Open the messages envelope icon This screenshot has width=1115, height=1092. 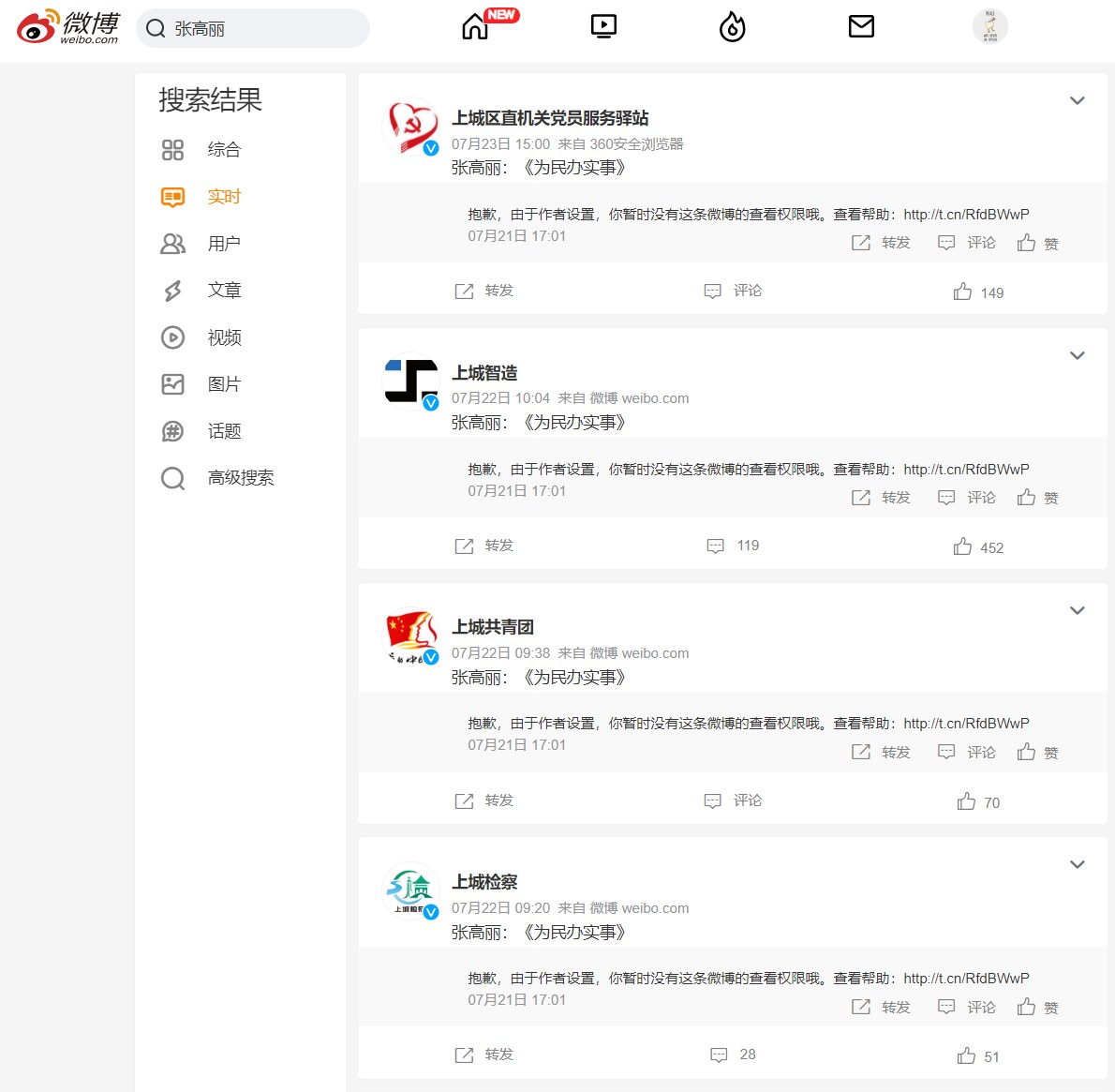coord(861,26)
